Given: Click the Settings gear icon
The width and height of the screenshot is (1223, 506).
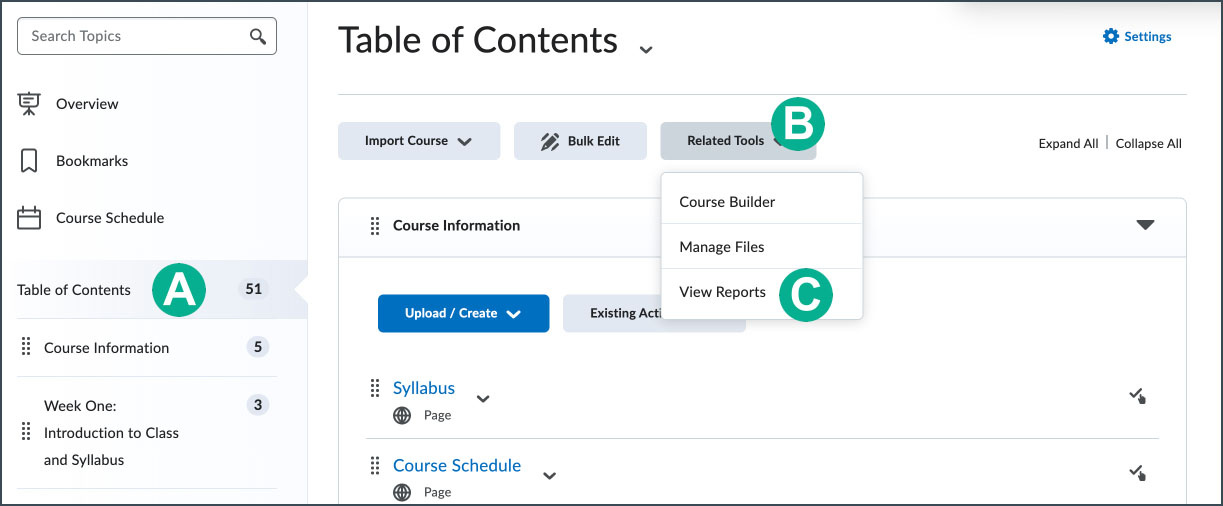Looking at the screenshot, I should tap(1110, 36).
